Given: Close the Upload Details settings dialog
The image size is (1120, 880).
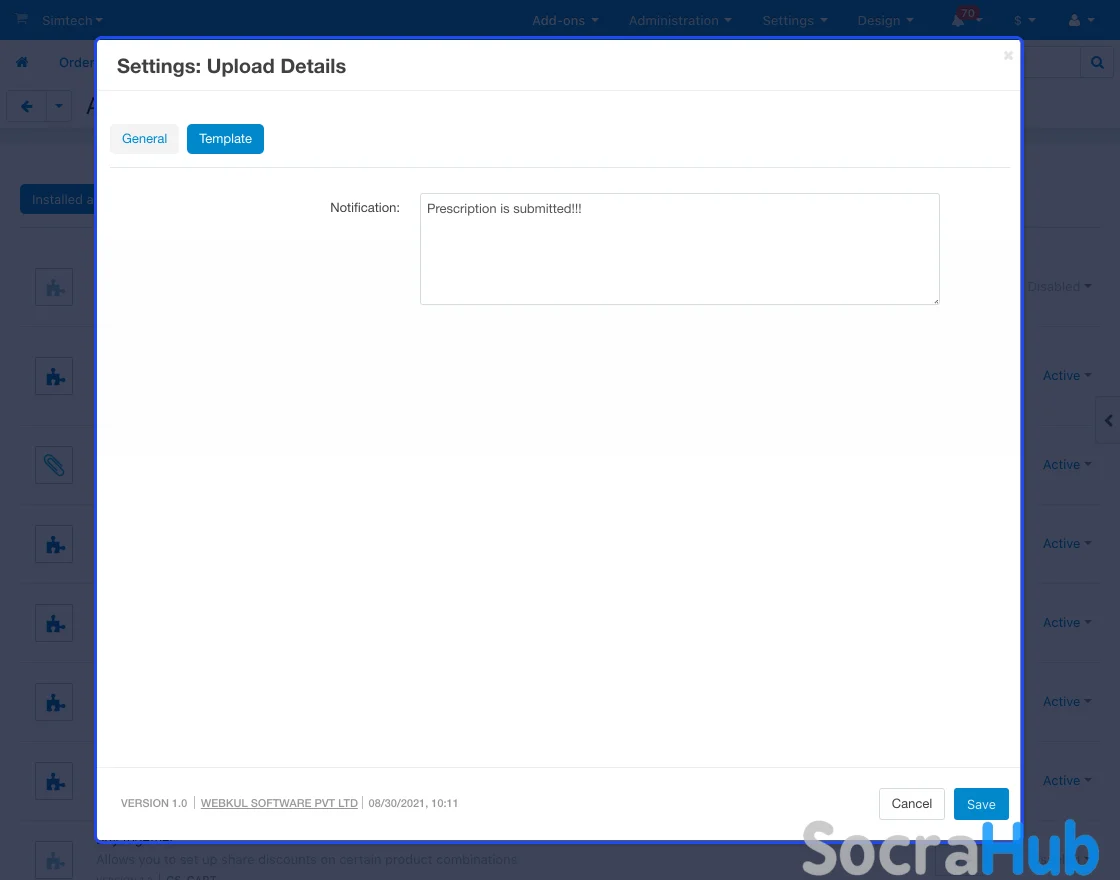Looking at the screenshot, I should pyautogui.click(x=1008, y=56).
